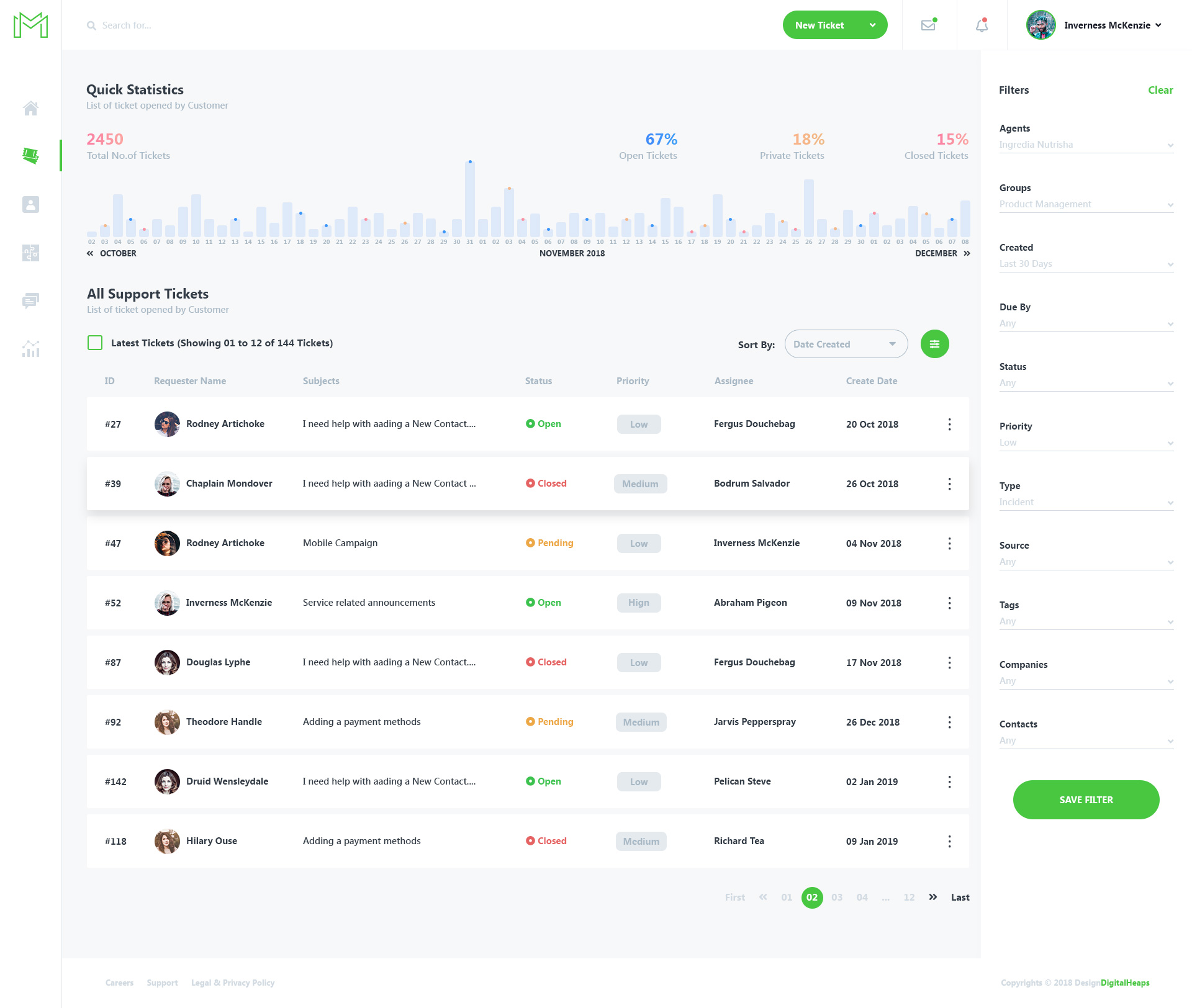Go to Support in the footer

coord(162,983)
